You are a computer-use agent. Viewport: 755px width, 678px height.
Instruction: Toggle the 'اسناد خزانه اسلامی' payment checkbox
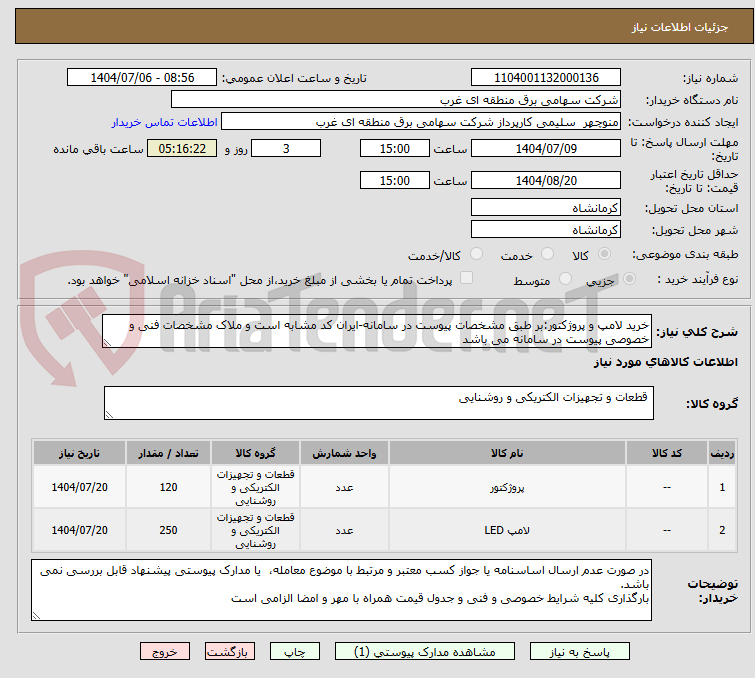(x=466, y=279)
